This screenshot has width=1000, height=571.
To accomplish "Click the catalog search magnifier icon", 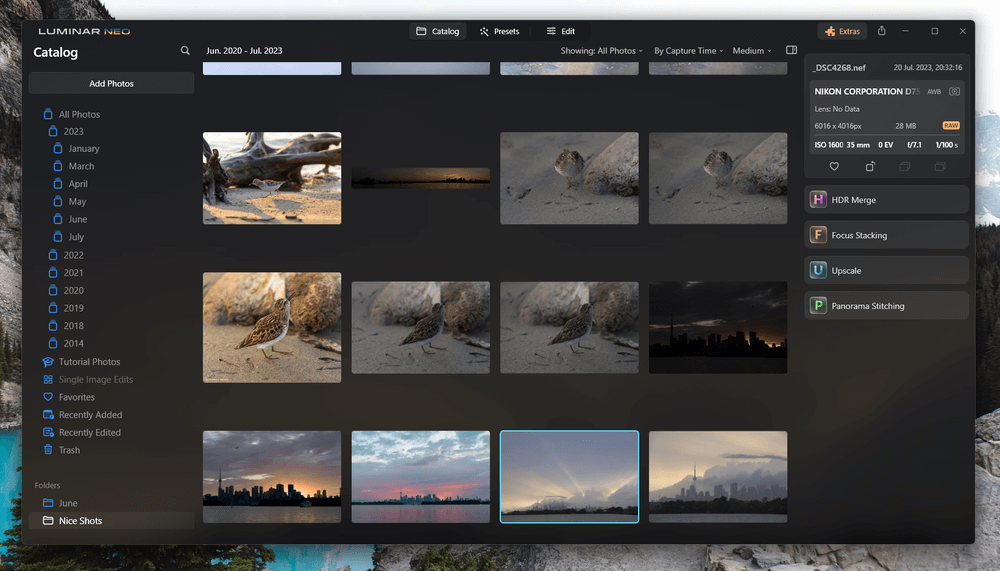I will pyautogui.click(x=185, y=51).
